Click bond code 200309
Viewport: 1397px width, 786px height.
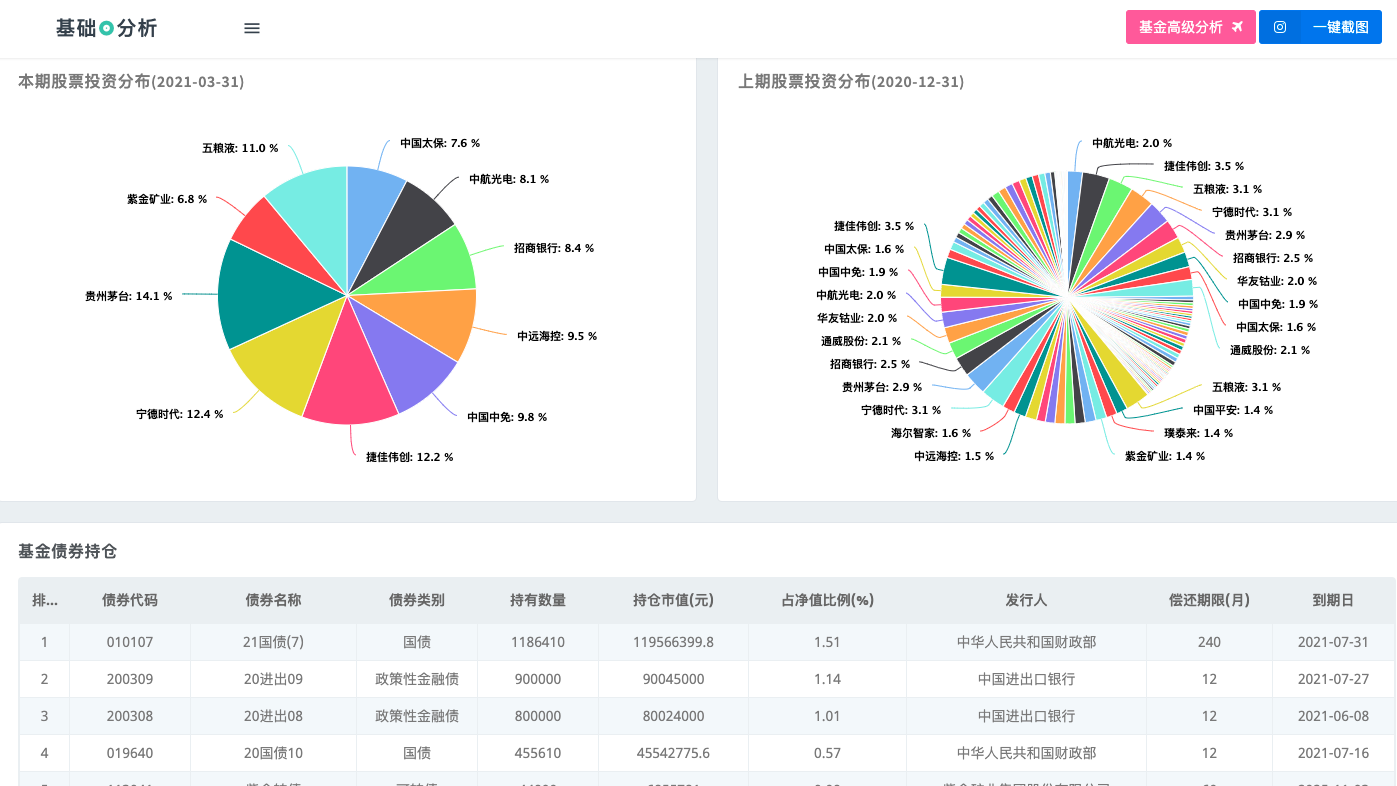tap(130, 679)
